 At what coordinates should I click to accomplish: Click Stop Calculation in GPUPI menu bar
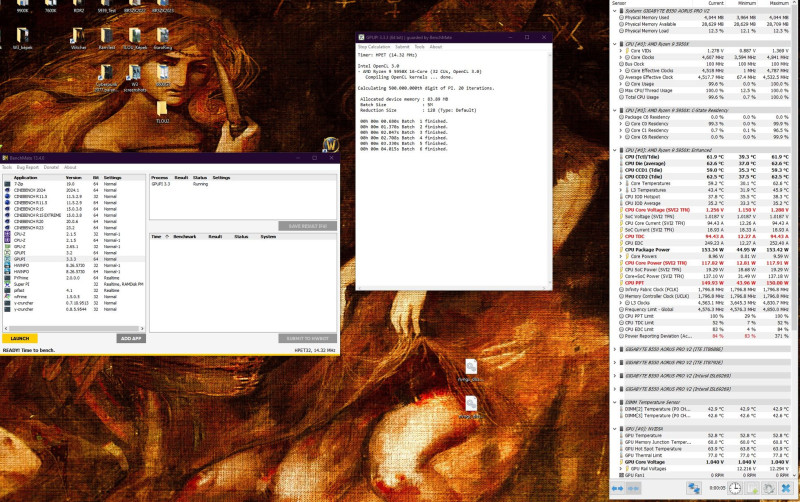coord(374,46)
